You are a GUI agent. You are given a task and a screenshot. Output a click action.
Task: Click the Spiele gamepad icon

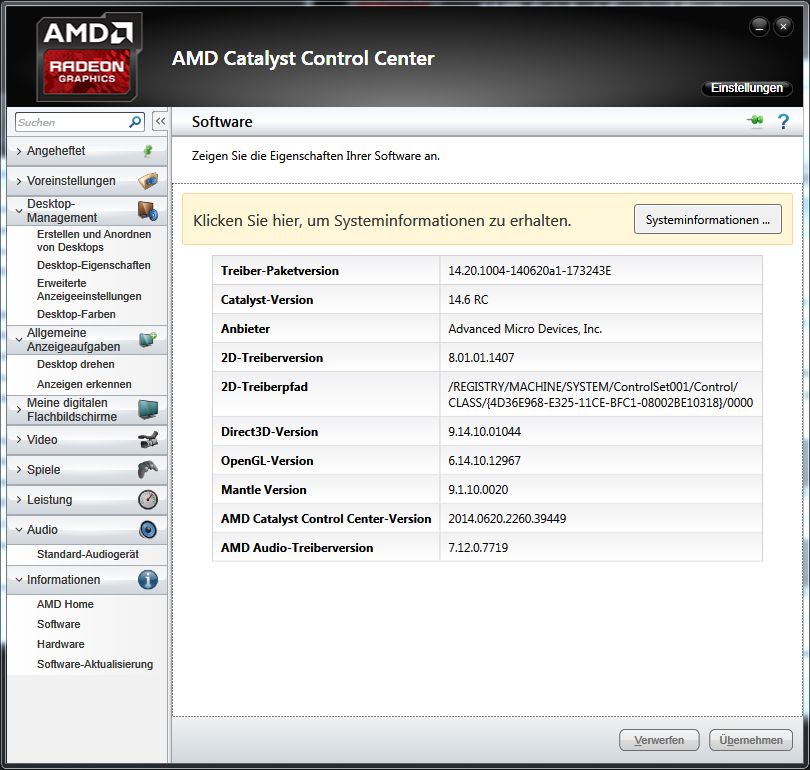click(148, 469)
